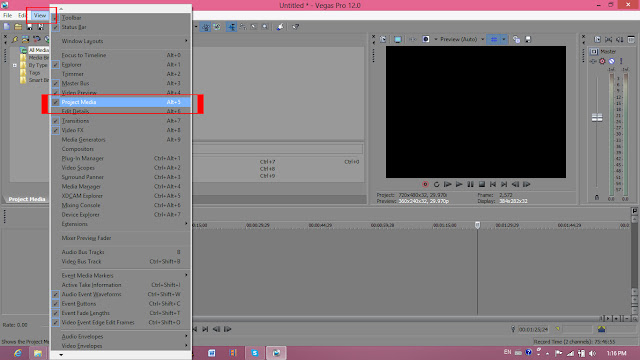This screenshot has height=360, width=640.
Task: Click the loop playback icon in preview
Action: point(436,184)
